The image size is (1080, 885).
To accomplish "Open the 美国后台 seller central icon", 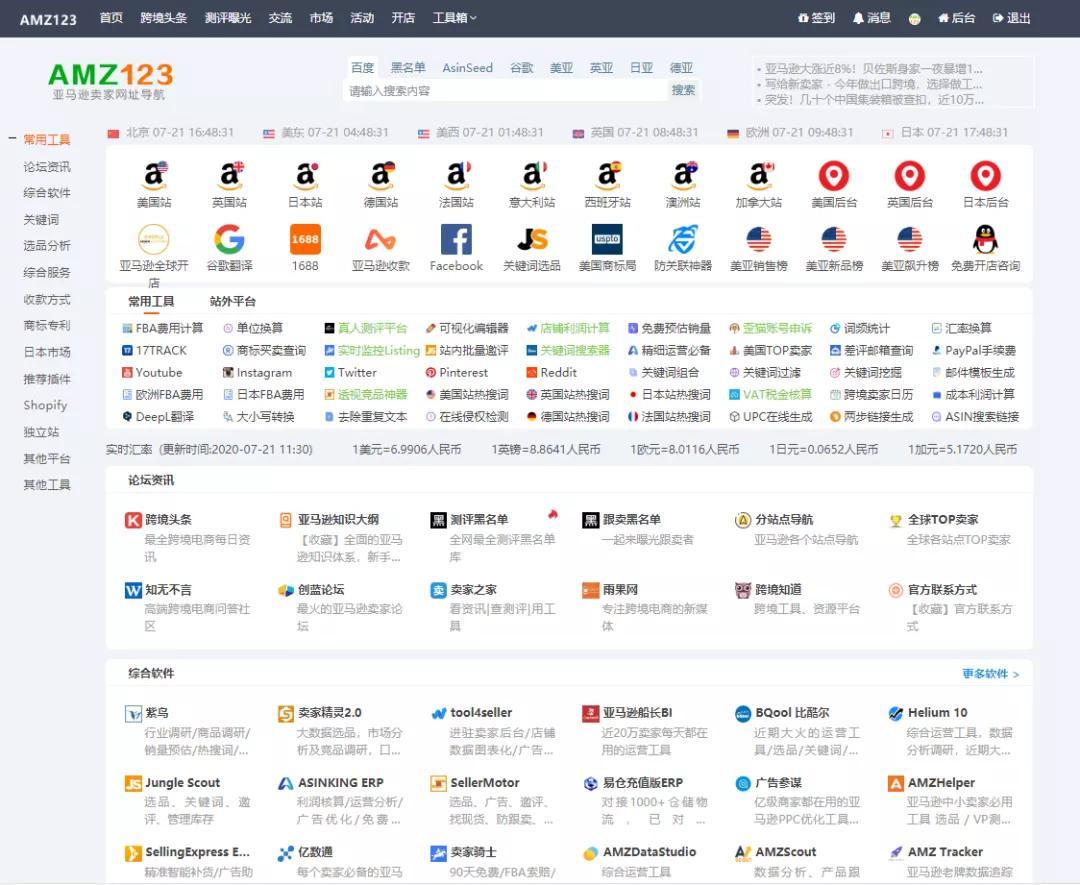I will click(833, 178).
